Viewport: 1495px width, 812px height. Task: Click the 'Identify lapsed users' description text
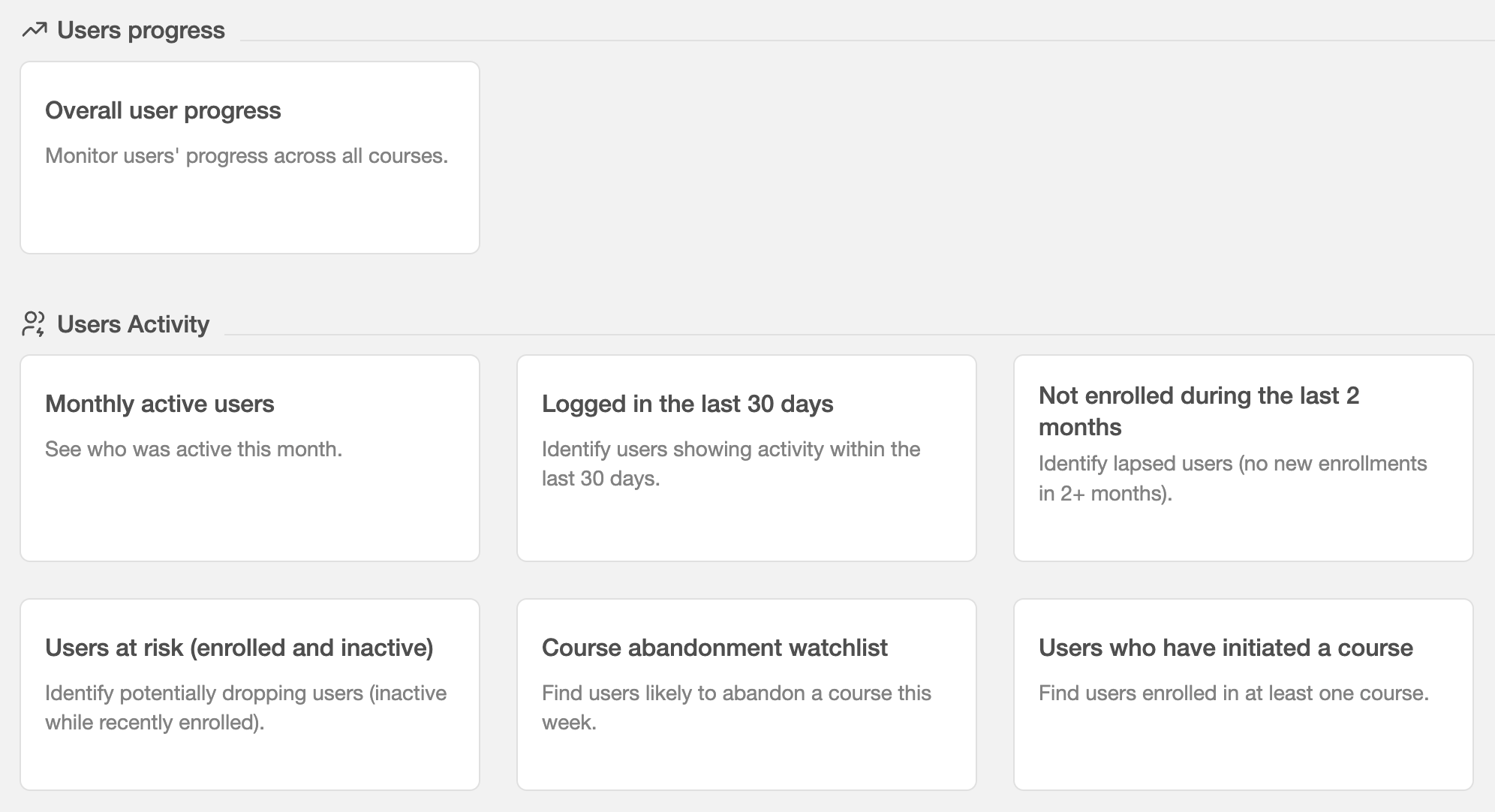[x=1232, y=478]
